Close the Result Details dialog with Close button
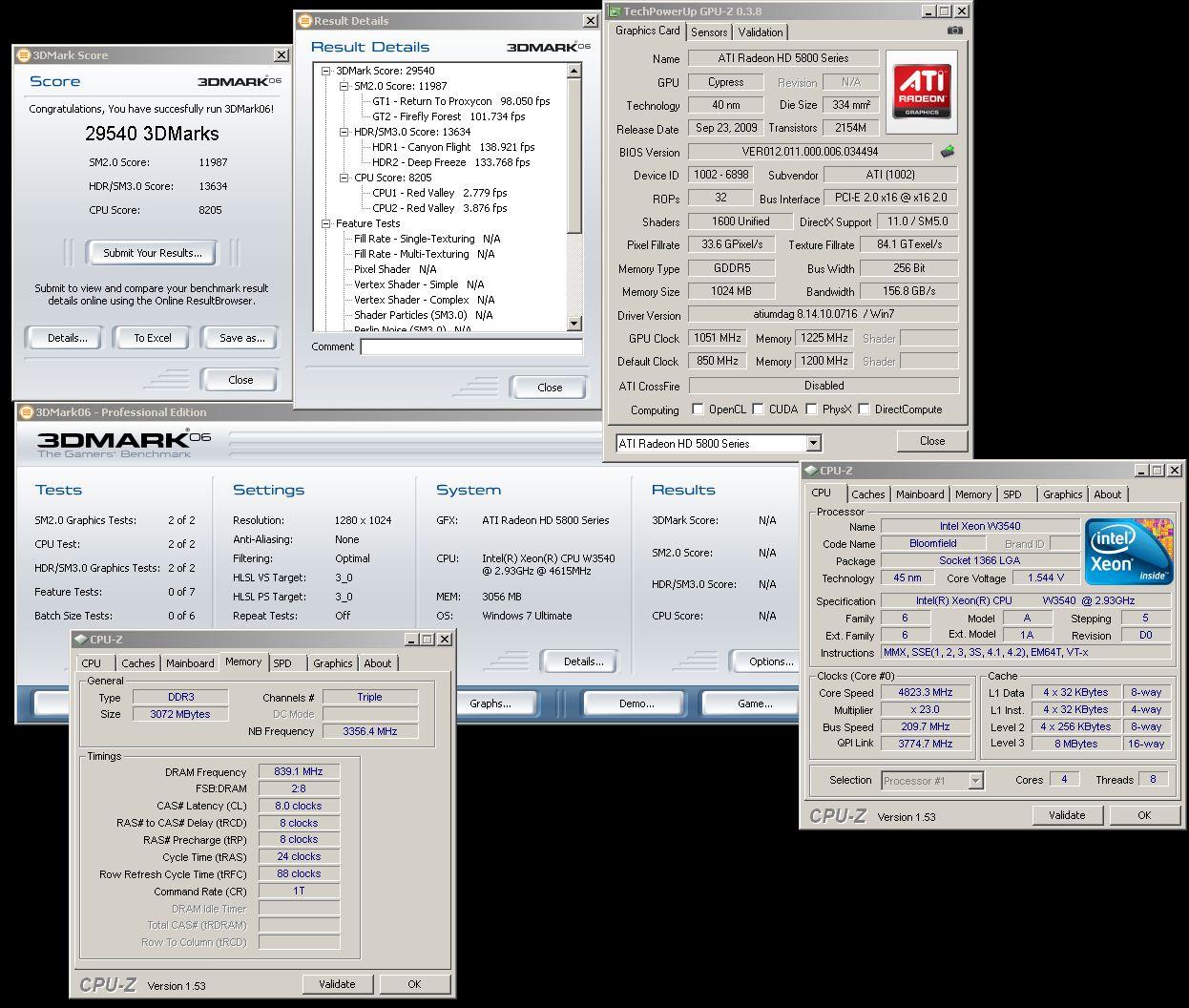The image size is (1189, 1008). [550, 388]
